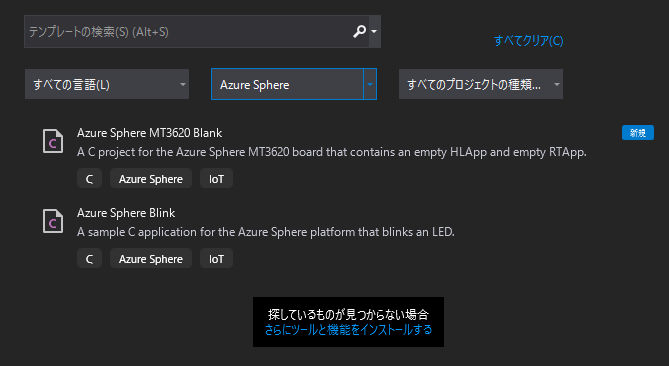
Task: Click the C tag under Azure Sphere Blink
Action: [89, 258]
